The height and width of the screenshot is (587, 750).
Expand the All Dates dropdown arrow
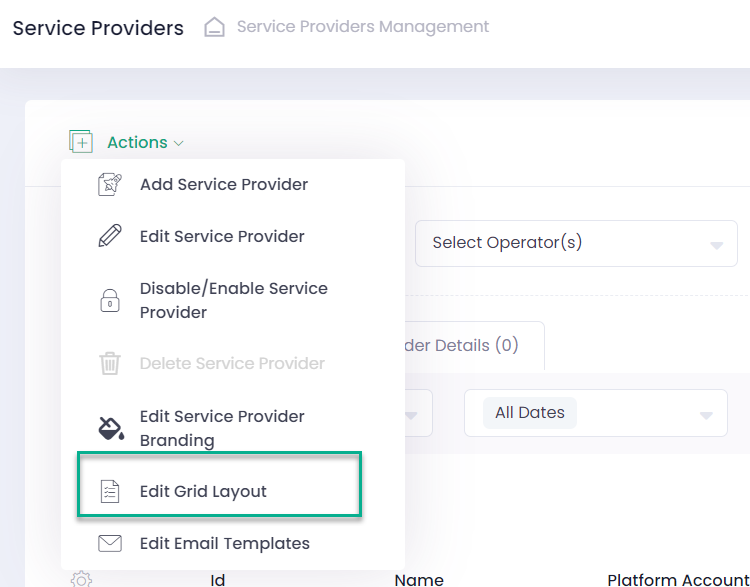pyautogui.click(x=707, y=415)
